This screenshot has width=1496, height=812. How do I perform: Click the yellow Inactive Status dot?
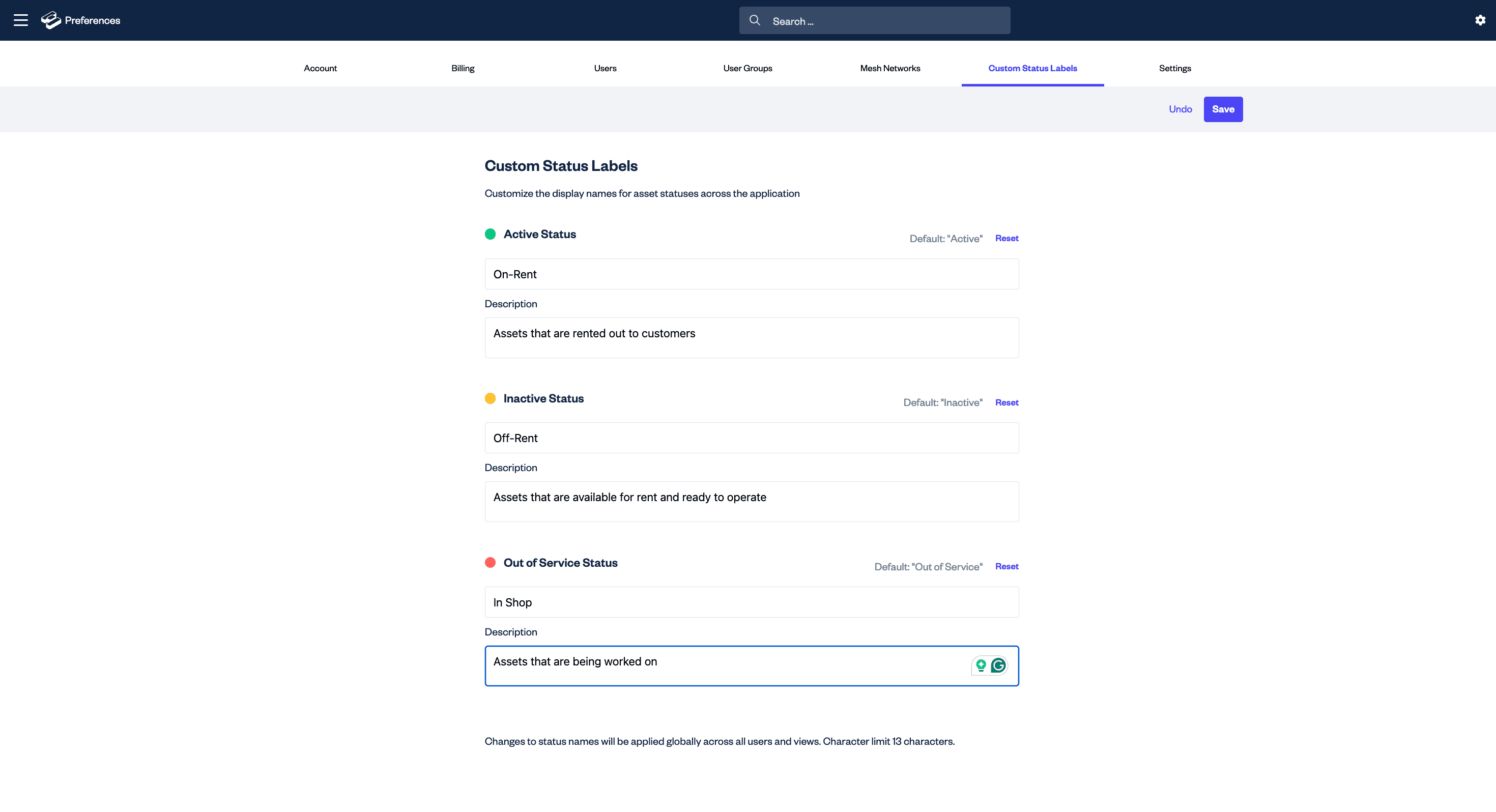point(490,398)
